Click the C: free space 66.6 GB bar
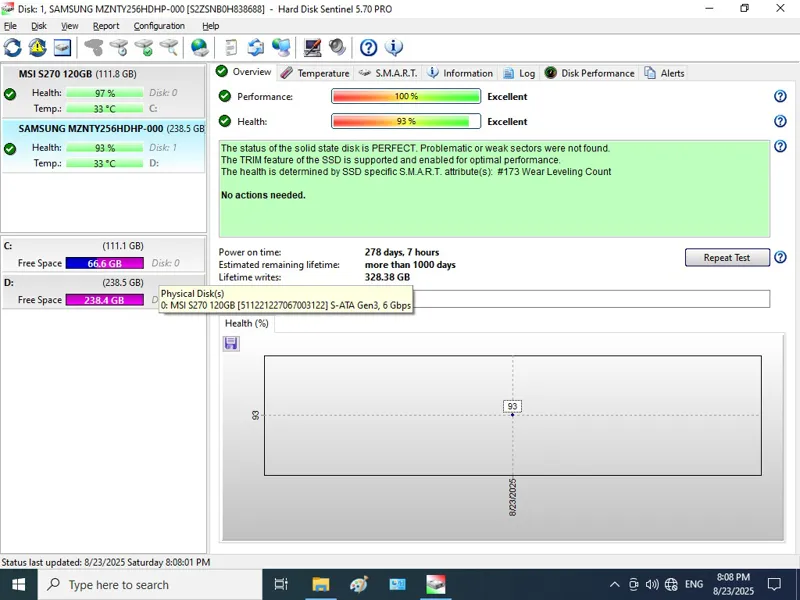 tap(105, 263)
